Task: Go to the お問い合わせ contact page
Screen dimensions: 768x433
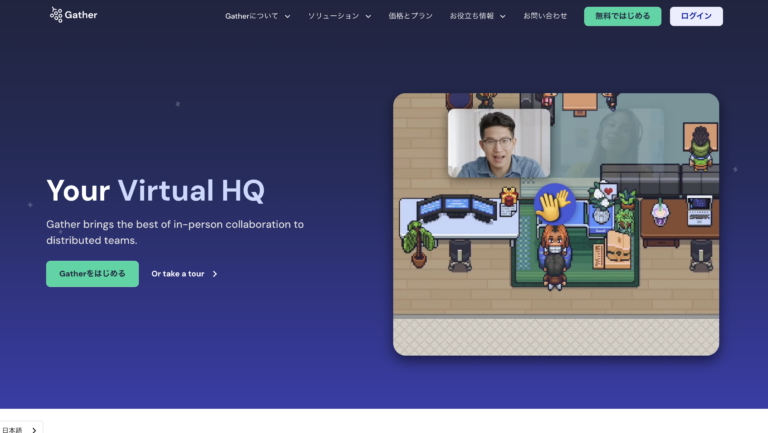Action: [545, 16]
